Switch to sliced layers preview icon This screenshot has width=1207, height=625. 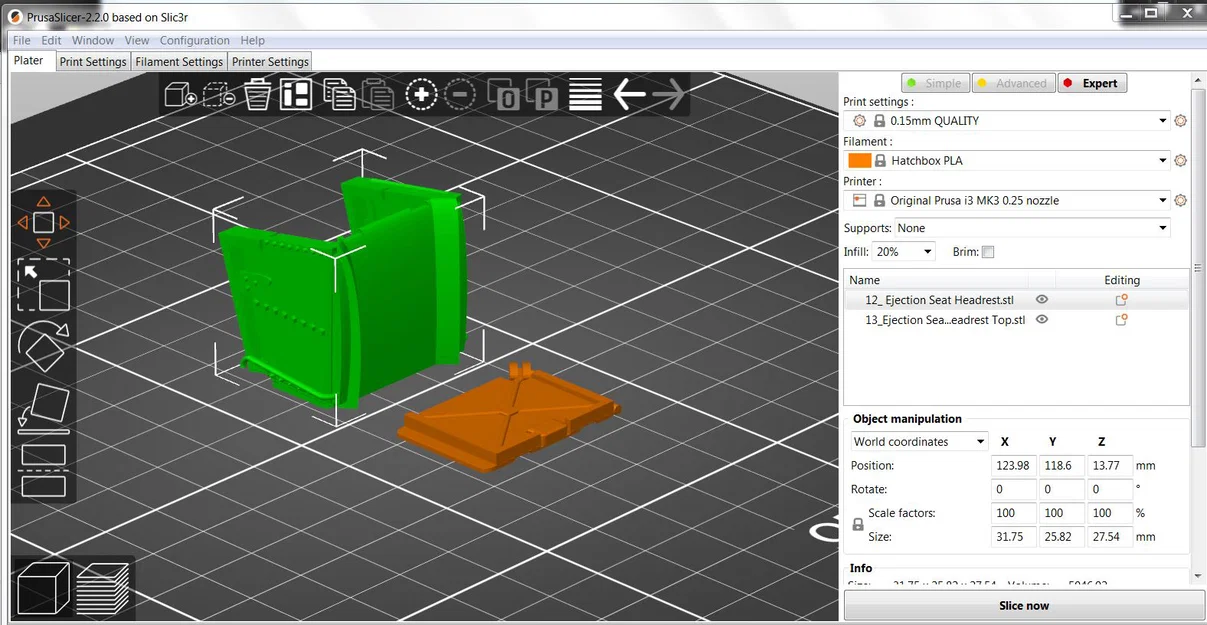point(103,589)
